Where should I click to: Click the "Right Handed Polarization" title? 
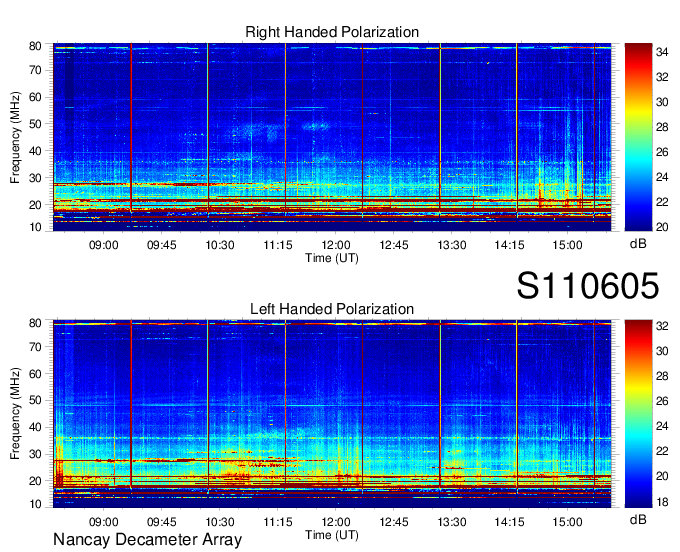pyautogui.click(x=332, y=32)
